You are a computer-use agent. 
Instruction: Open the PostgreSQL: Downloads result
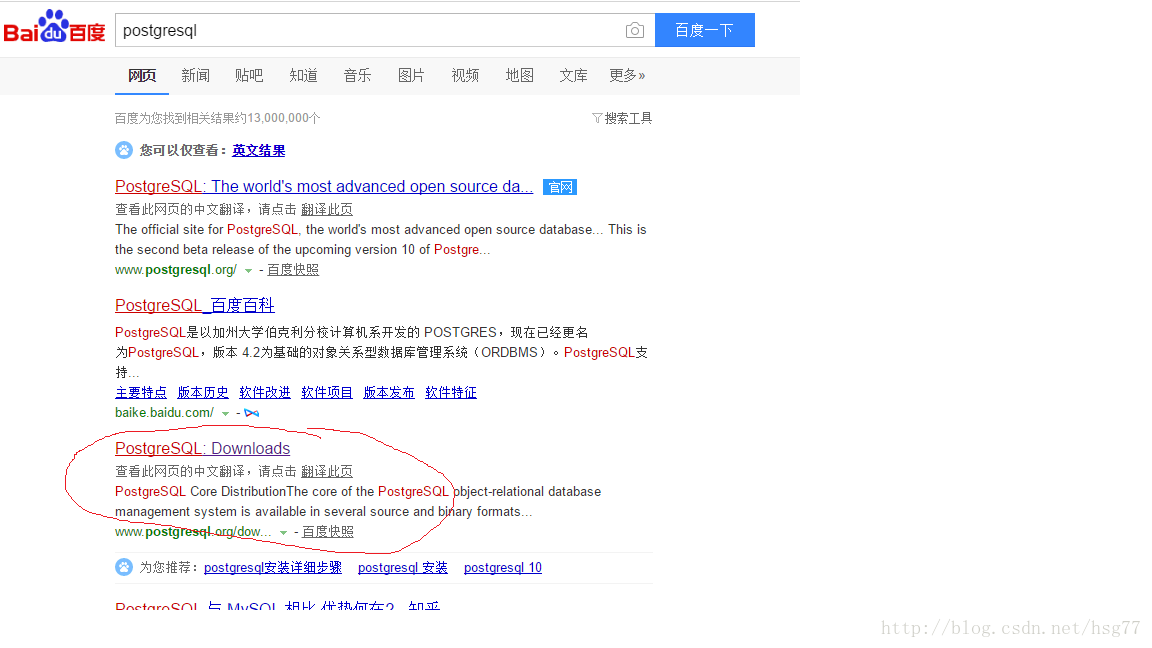click(203, 448)
